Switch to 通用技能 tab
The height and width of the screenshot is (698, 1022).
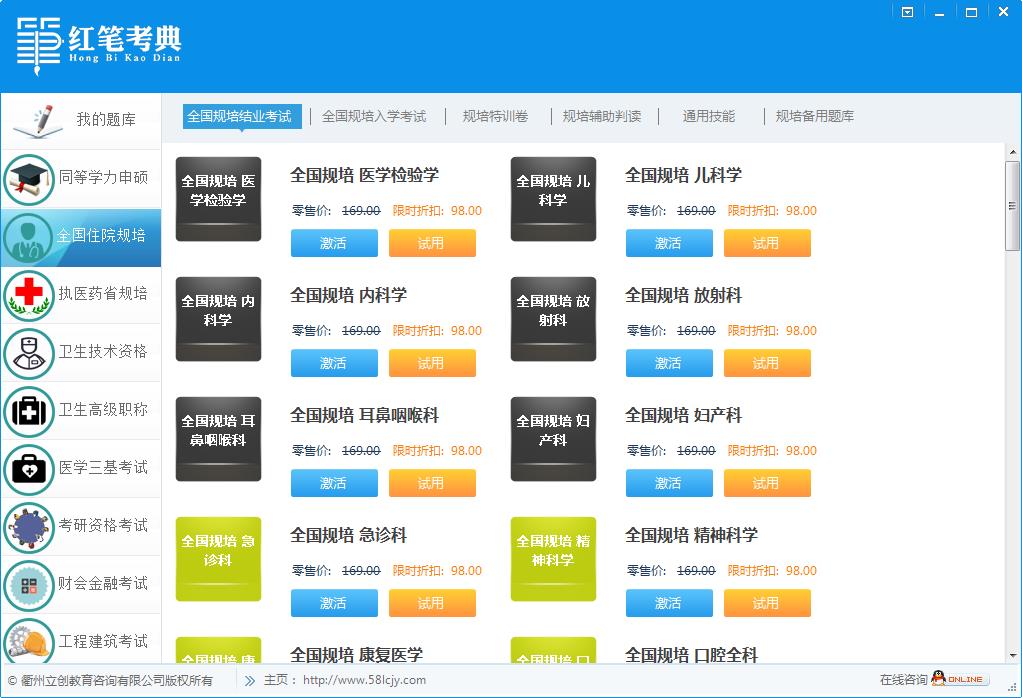pos(709,116)
